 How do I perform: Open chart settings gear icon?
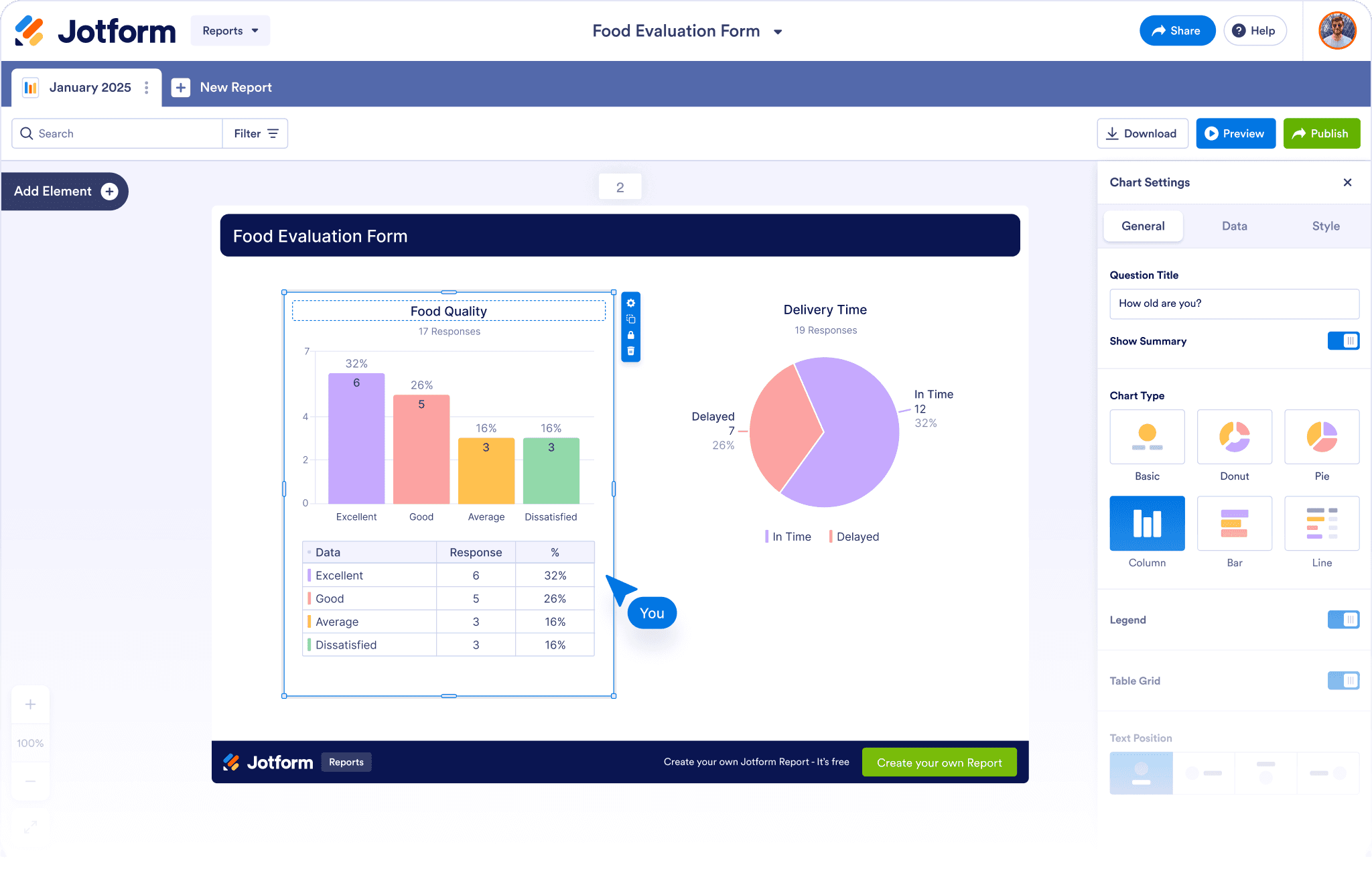[x=630, y=303]
